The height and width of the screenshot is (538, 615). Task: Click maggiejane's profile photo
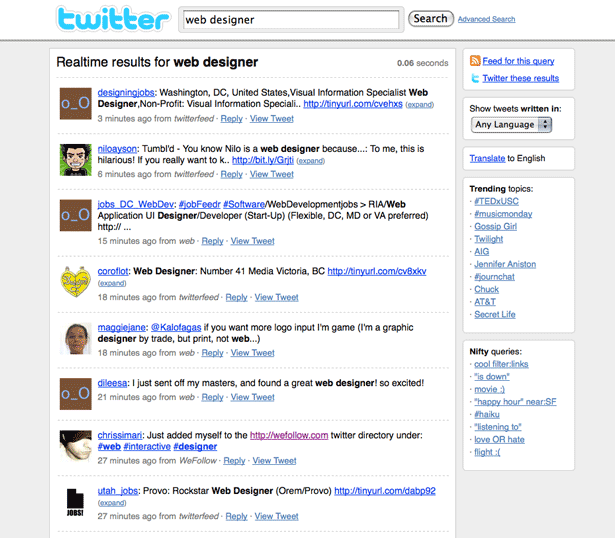pyautogui.click(x=75, y=339)
